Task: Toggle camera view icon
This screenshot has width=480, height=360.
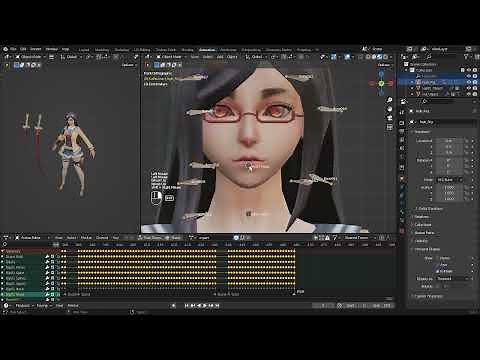Action: [x=390, y=118]
